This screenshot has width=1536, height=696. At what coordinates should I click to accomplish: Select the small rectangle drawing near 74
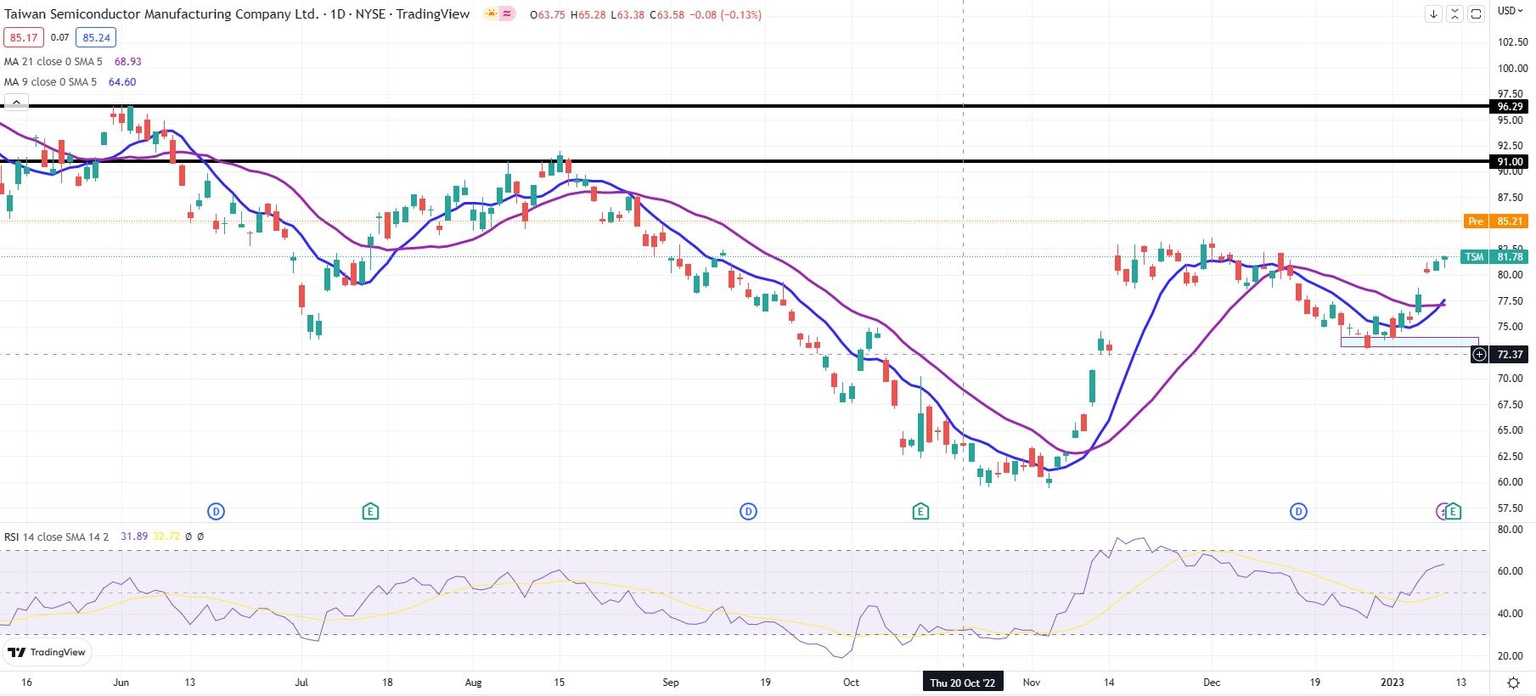click(1409, 342)
